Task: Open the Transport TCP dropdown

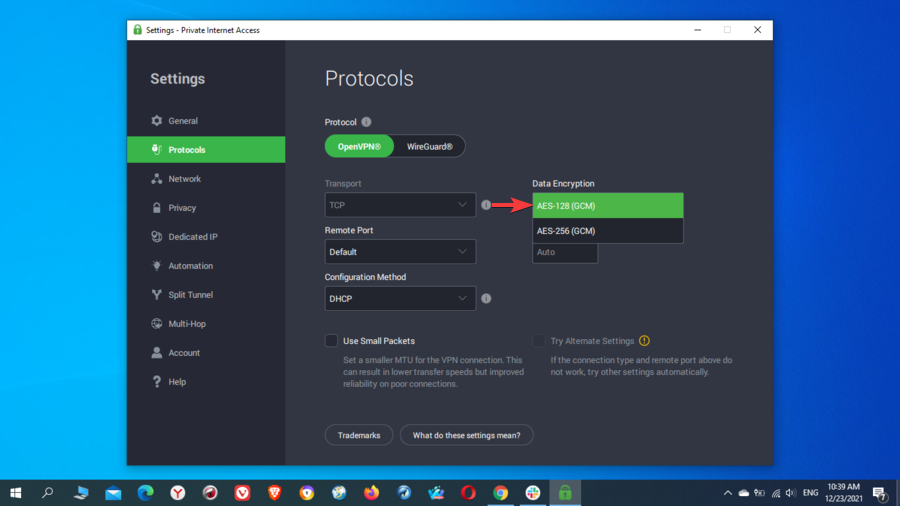Action: click(x=400, y=205)
